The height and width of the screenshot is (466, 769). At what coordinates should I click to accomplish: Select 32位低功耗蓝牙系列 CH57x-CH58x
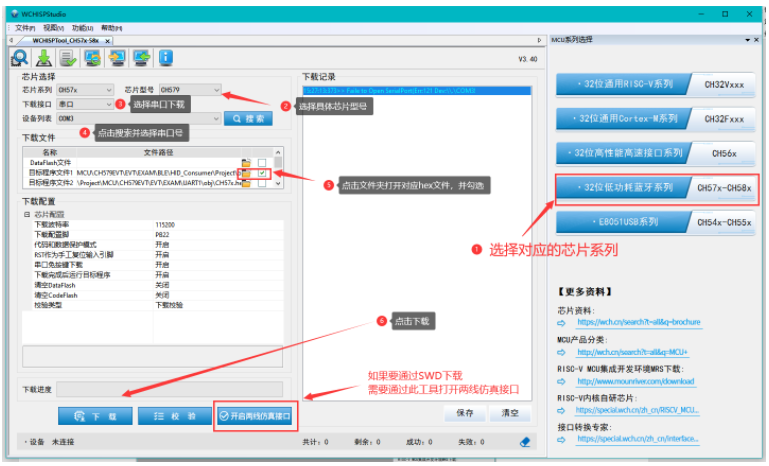point(655,188)
